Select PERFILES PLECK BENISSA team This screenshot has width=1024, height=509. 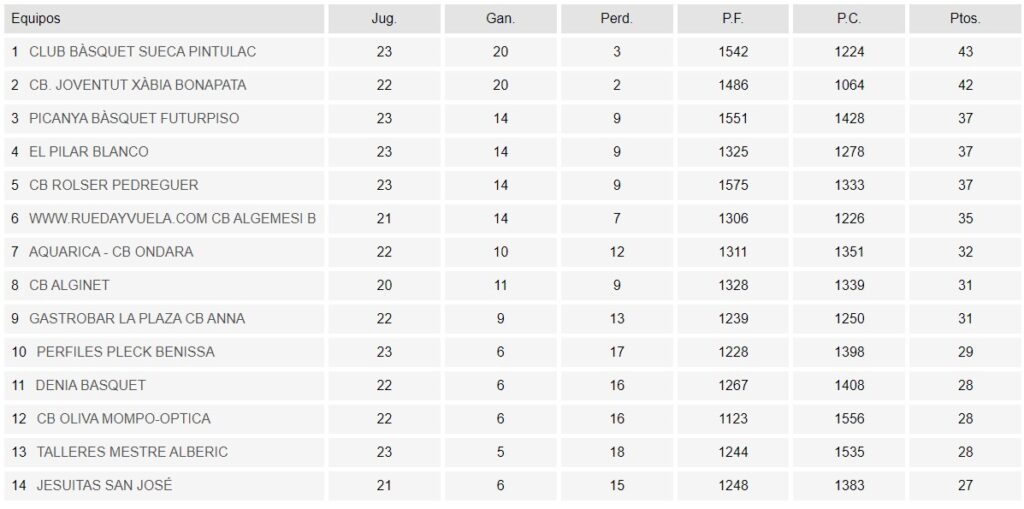click(x=125, y=352)
